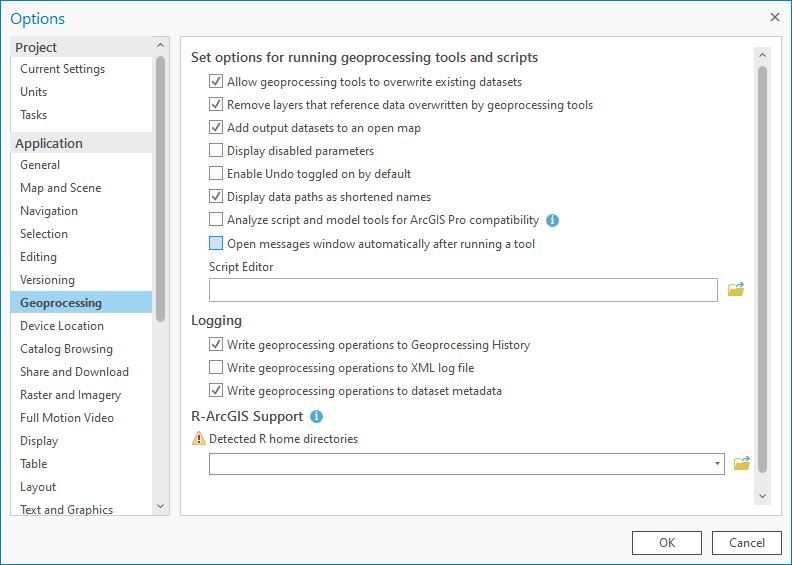Click info icon beside ArcGIS Pro compatibility
Viewport: 792px width, 565px height.
pyautogui.click(x=552, y=220)
